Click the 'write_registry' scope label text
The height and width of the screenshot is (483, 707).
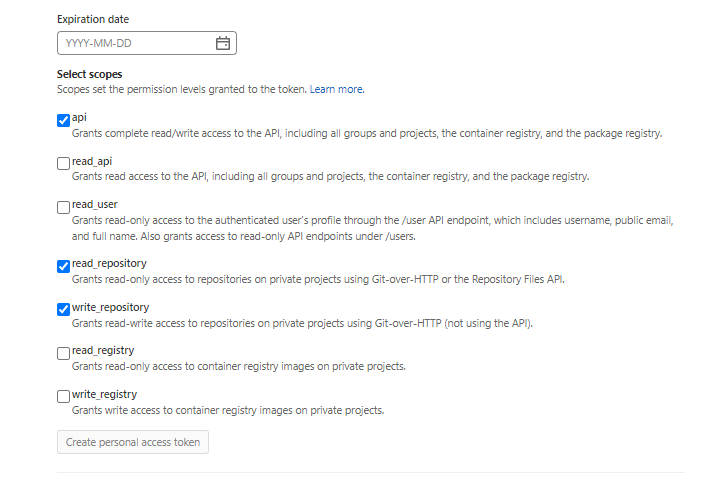pyautogui.click(x=104, y=394)
